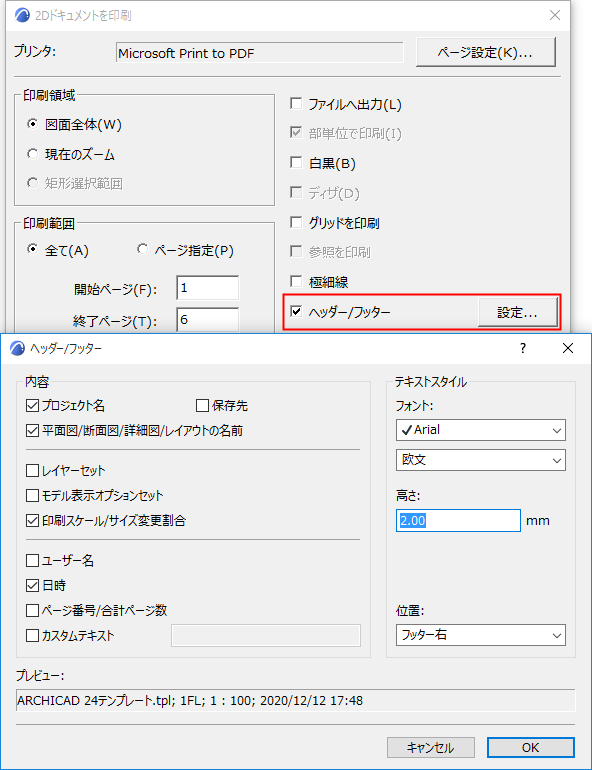Toggle the プロジェクト名 checkbox

click(32, 406)
